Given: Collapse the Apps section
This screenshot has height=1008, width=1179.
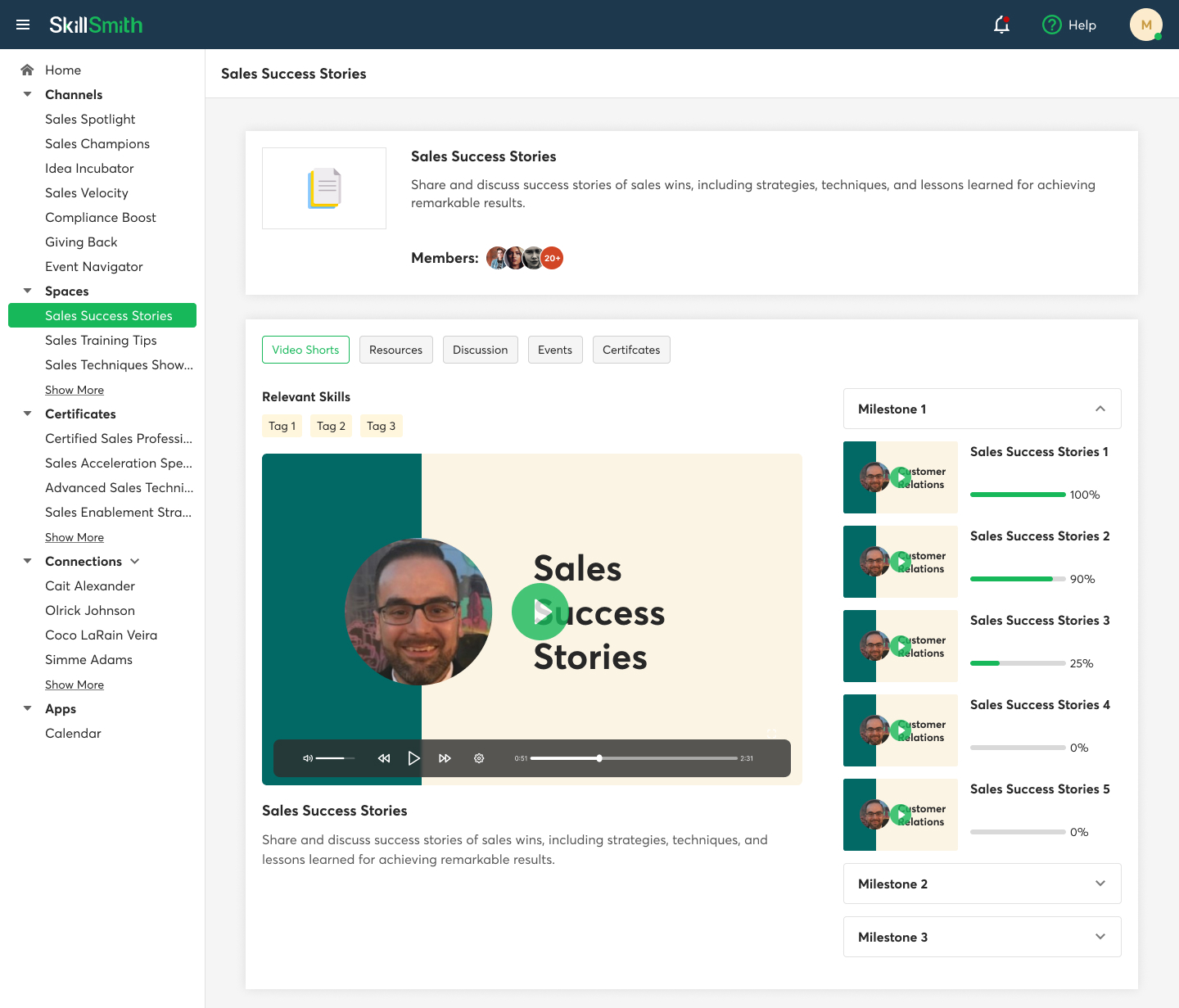Looking at the screenshot, I should point(27,708).
